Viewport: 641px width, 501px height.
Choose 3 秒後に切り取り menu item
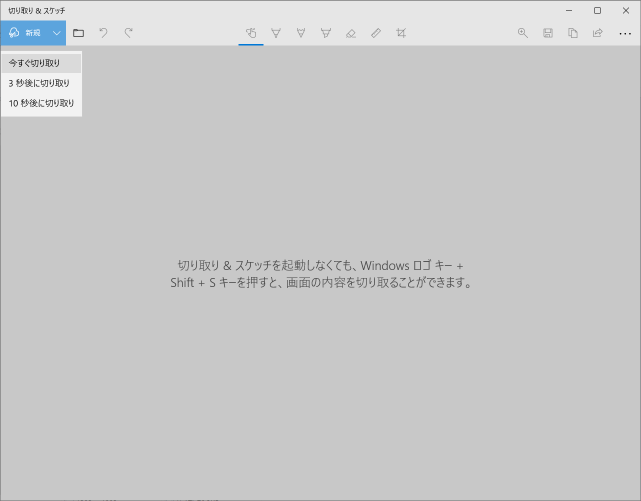coord(41,83)
